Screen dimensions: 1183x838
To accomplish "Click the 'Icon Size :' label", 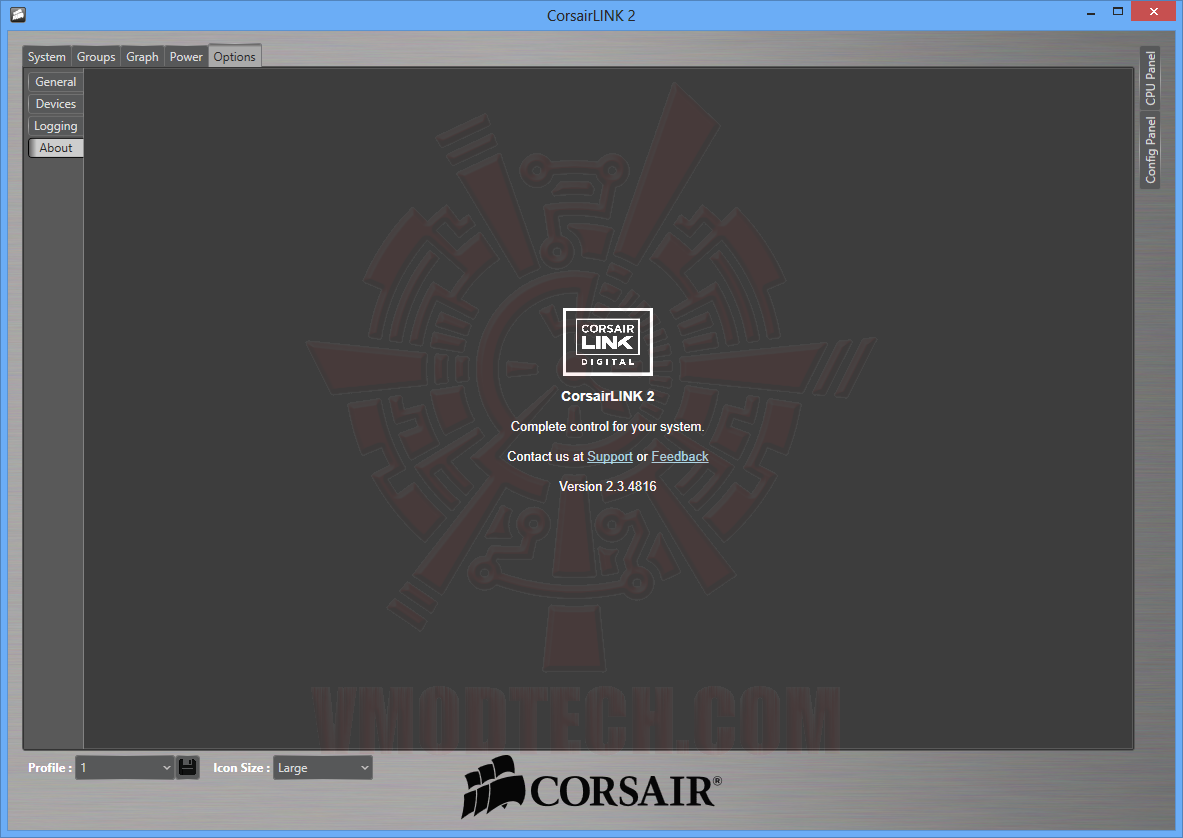I will pyautogui.click(x=241, y=768).
